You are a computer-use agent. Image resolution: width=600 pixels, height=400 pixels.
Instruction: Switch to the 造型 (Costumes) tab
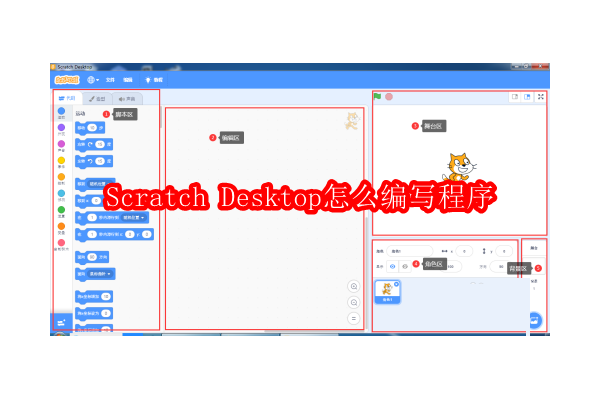coord(97,99)
